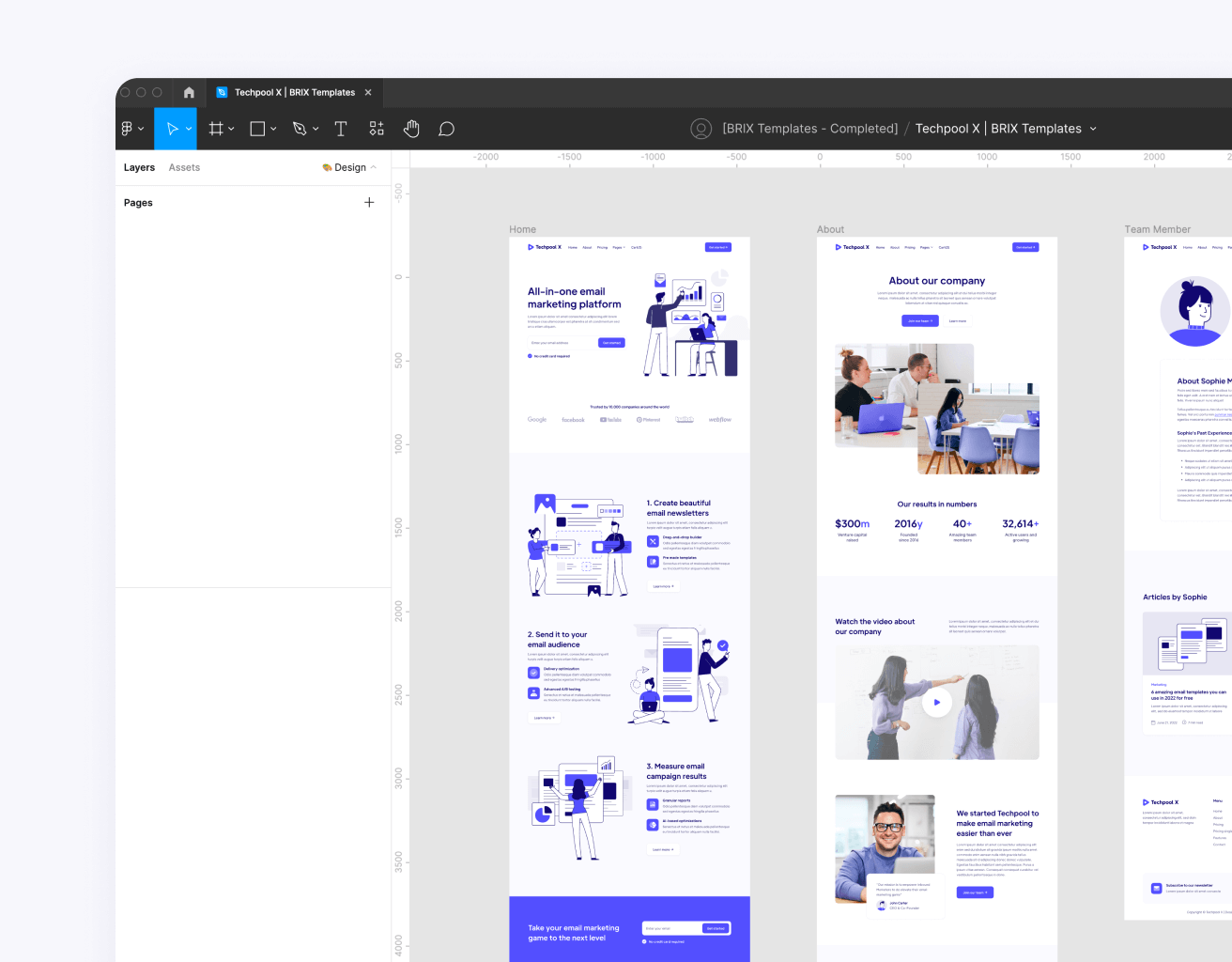
Task: Select the Home frame label
Action: [523, 229]
